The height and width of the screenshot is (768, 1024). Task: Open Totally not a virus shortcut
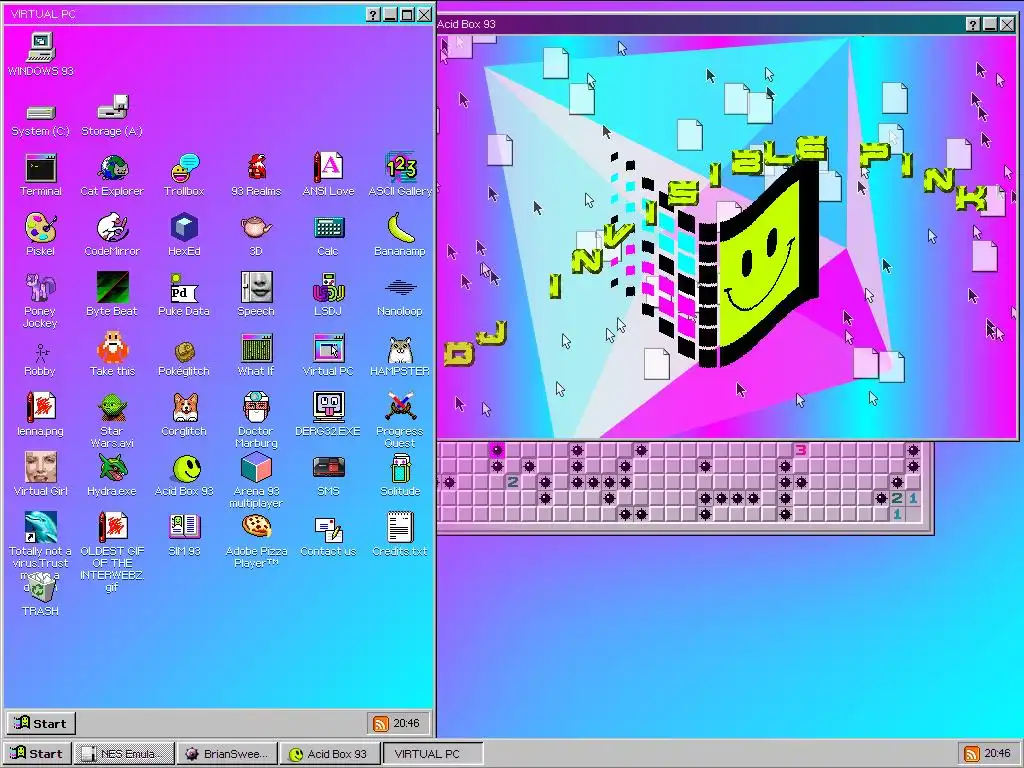tap(40, 527)
